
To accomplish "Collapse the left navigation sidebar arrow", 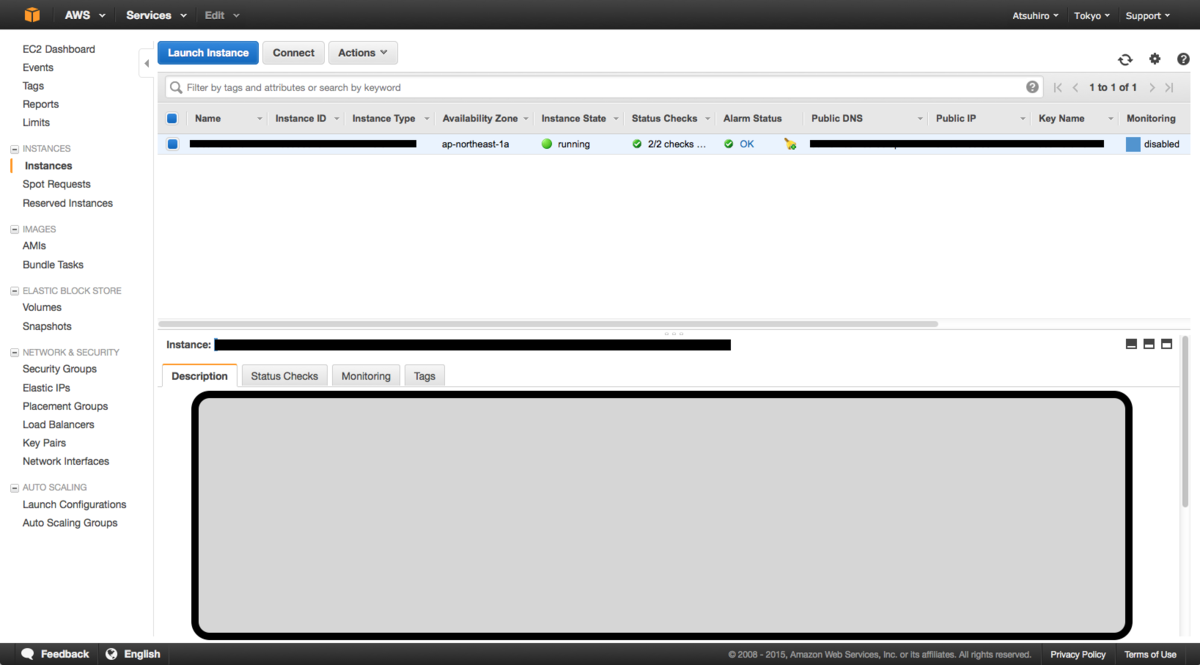I will tap(146, 63).
